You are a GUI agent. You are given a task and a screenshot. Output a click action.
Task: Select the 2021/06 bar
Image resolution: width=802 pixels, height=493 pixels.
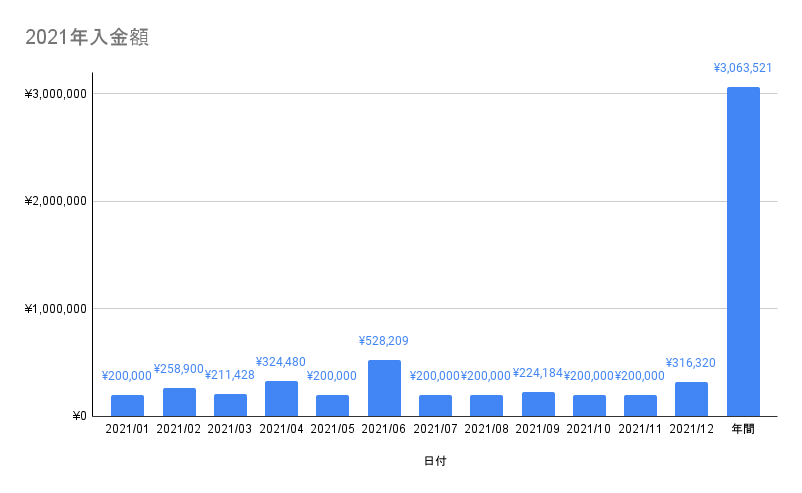click(x=384, y=388)
